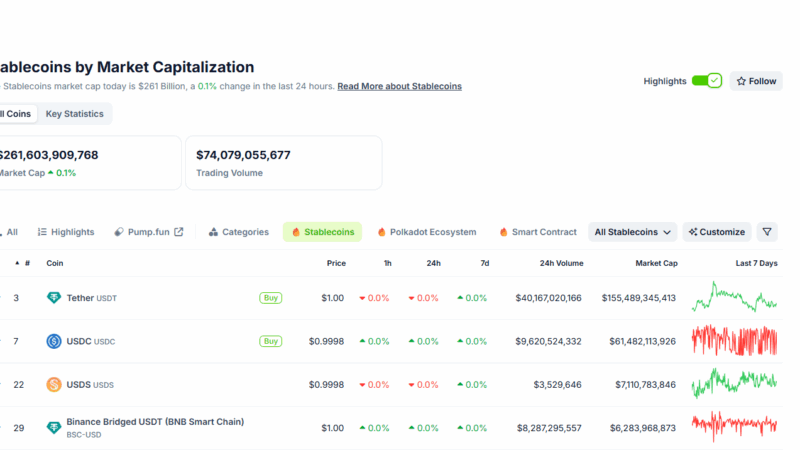
Task: Click Binance Bridged USDT 7-day sparkline
Action: pos(734,426)
